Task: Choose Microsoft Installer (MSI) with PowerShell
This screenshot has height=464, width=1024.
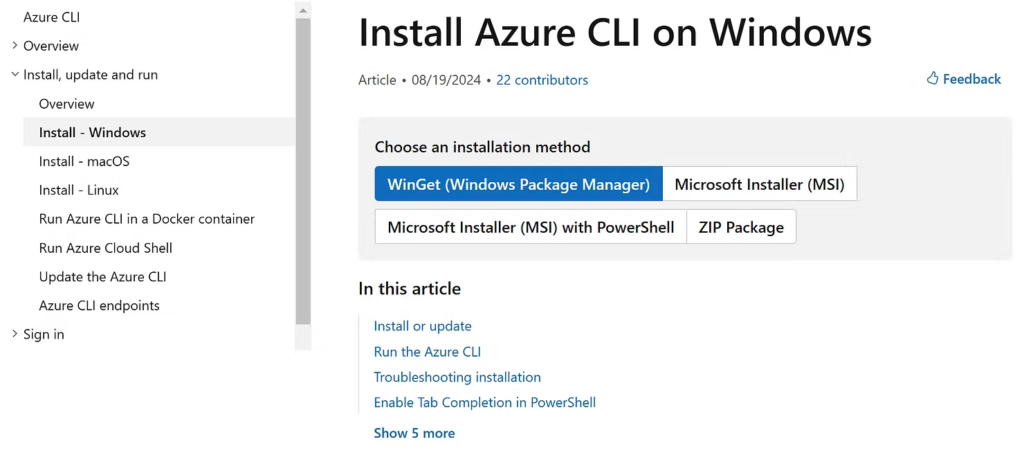Action: (x=531, y=227)
